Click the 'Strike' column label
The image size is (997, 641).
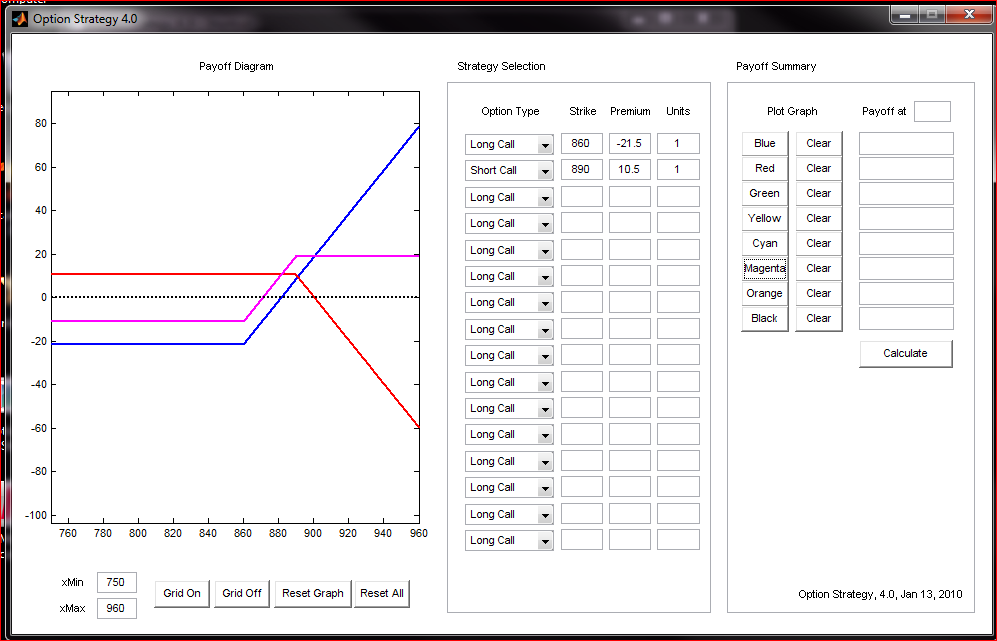(582, 111)
